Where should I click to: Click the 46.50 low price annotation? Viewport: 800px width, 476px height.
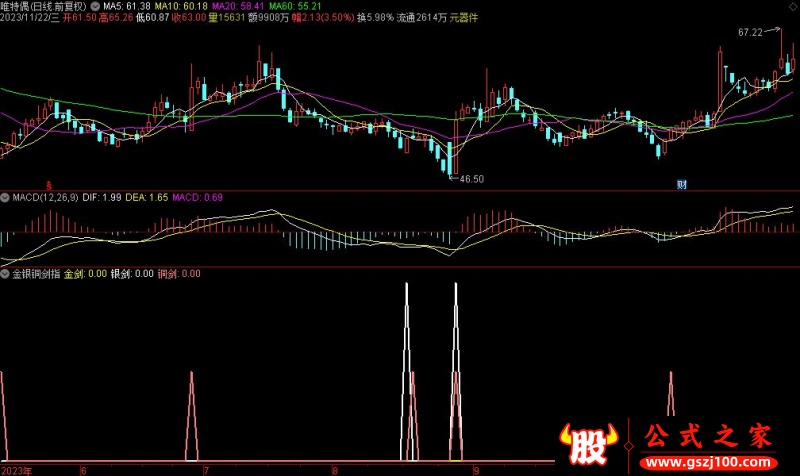471,179
